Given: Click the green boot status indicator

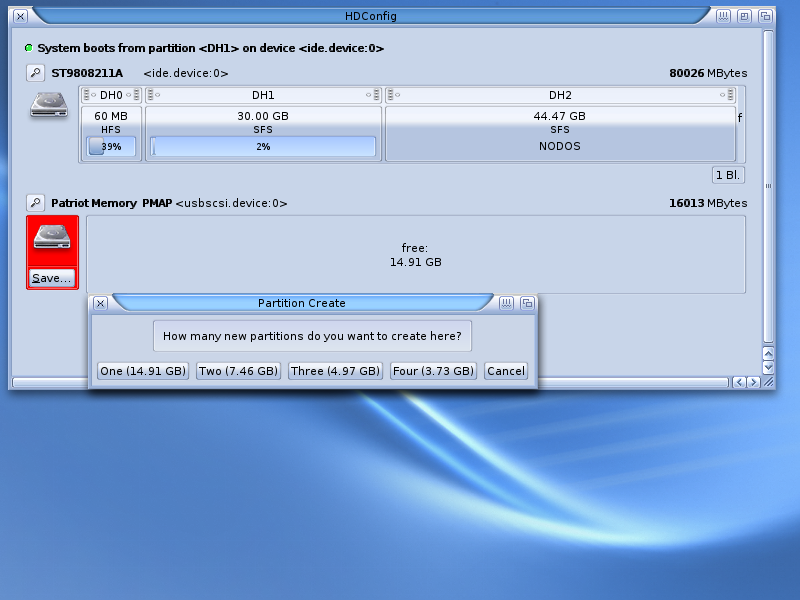Looking at the screenshot, I should (29, 48).
